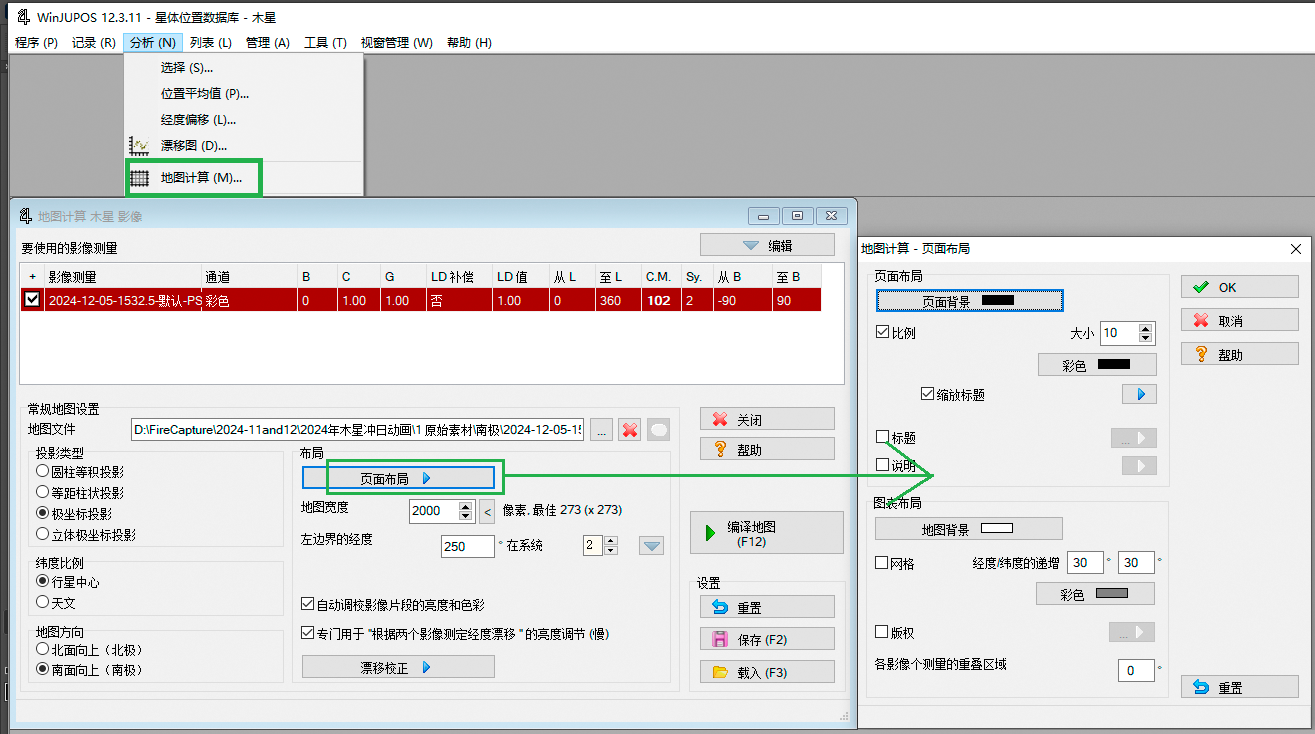Click 重置 in the 设置 group
This screenshot has height=734, width=1315.
click(x=767, y=607)
